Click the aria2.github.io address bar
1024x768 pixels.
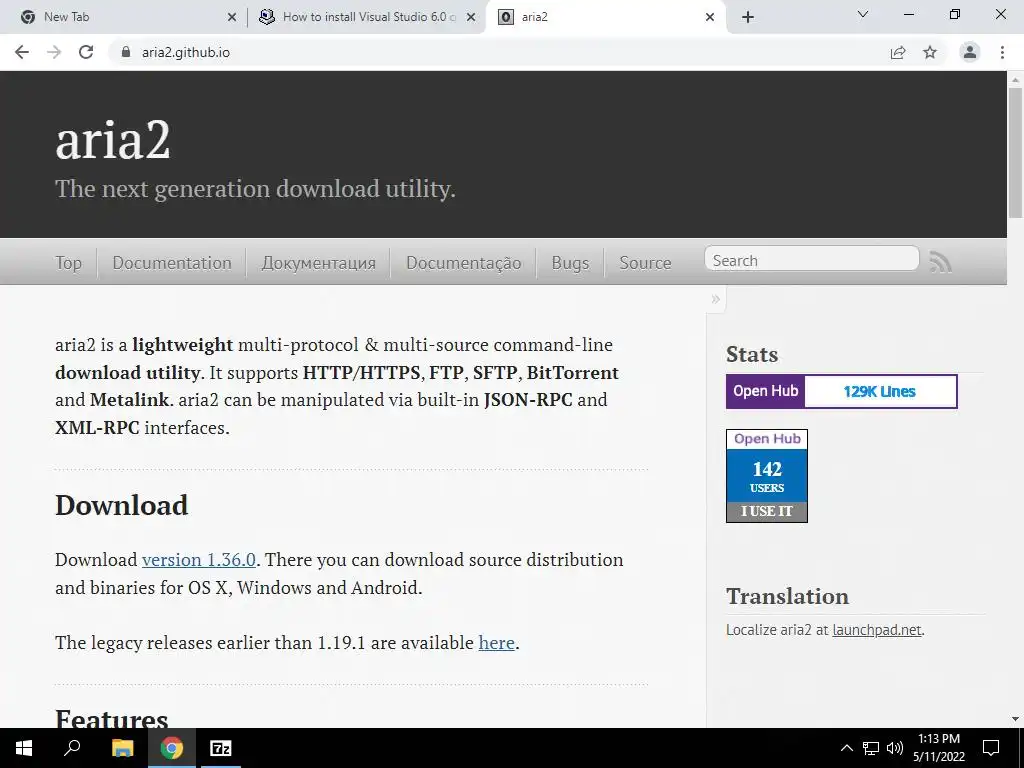(x=496, y=52)
